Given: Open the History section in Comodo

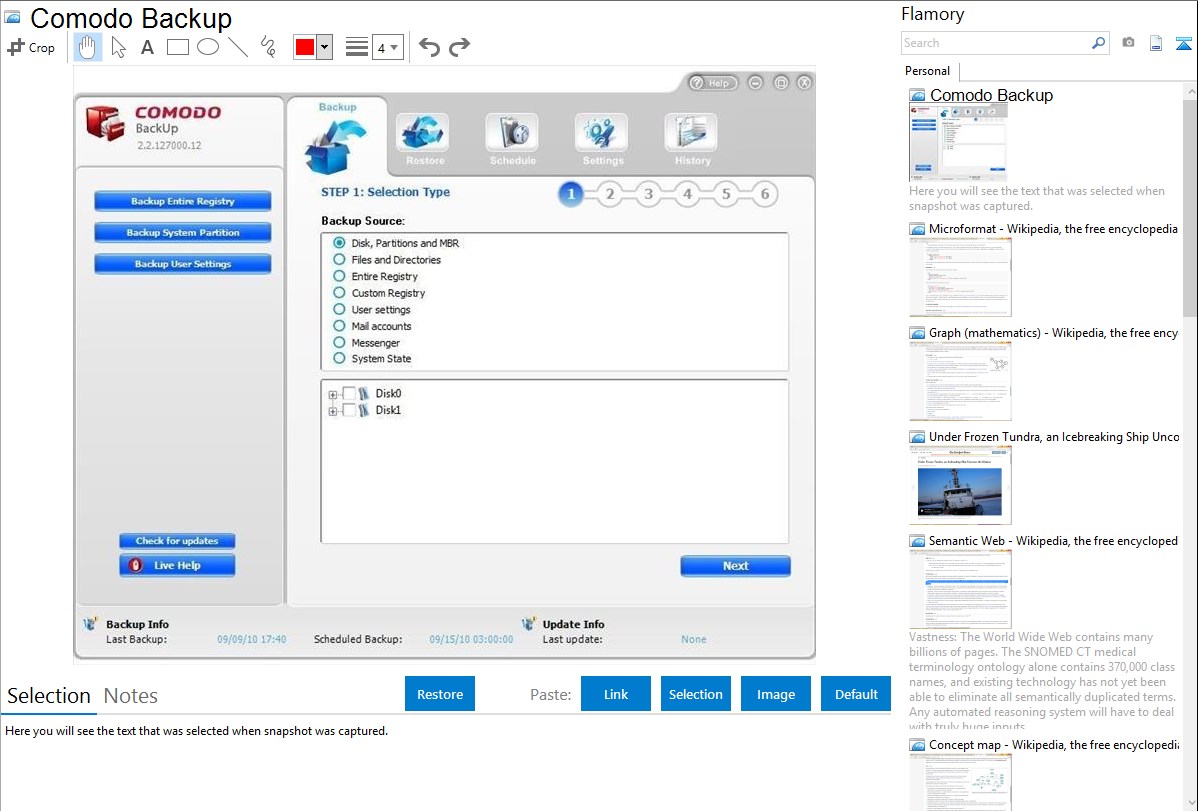Looking at the screenshot, I should tap(692, 139).
